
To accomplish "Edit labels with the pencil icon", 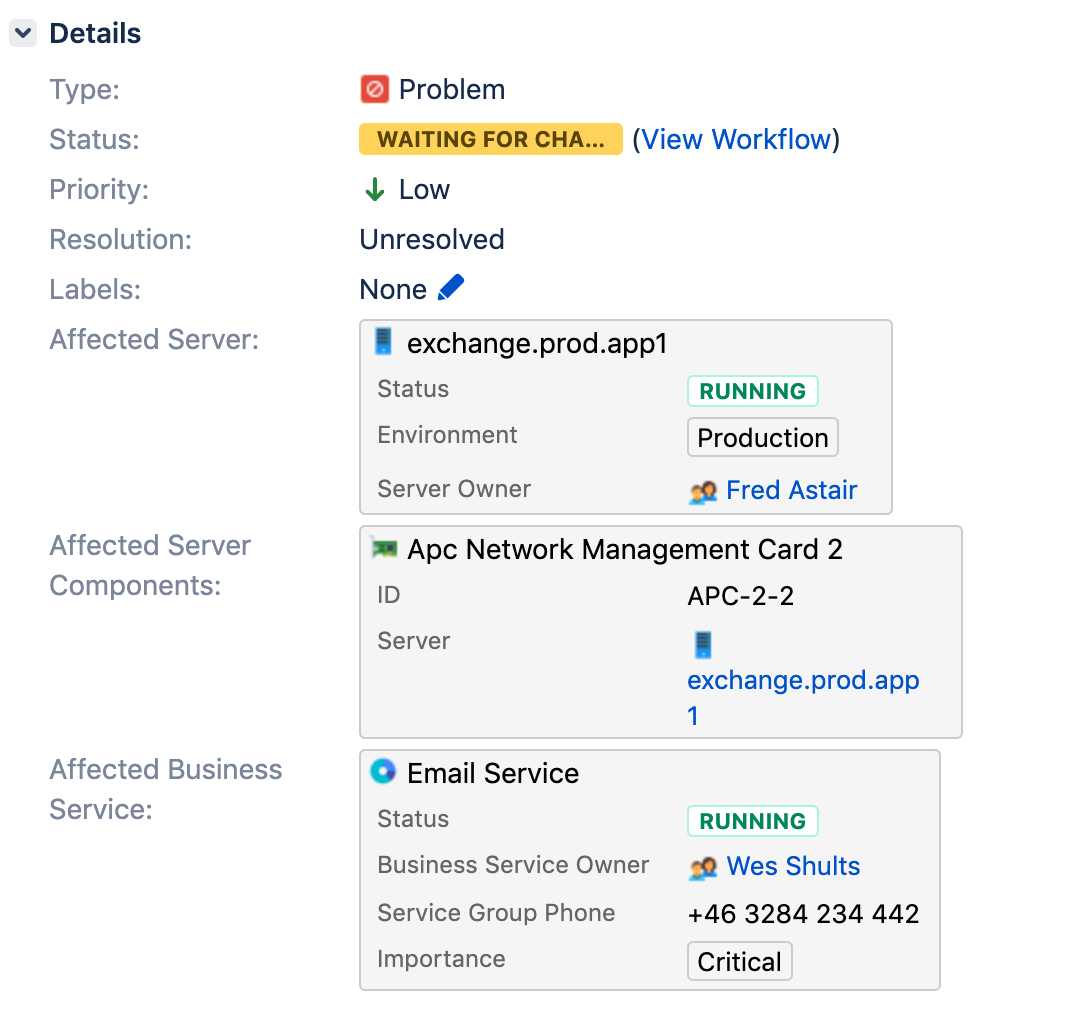I will pyautogui.click(x=451, y=289).
